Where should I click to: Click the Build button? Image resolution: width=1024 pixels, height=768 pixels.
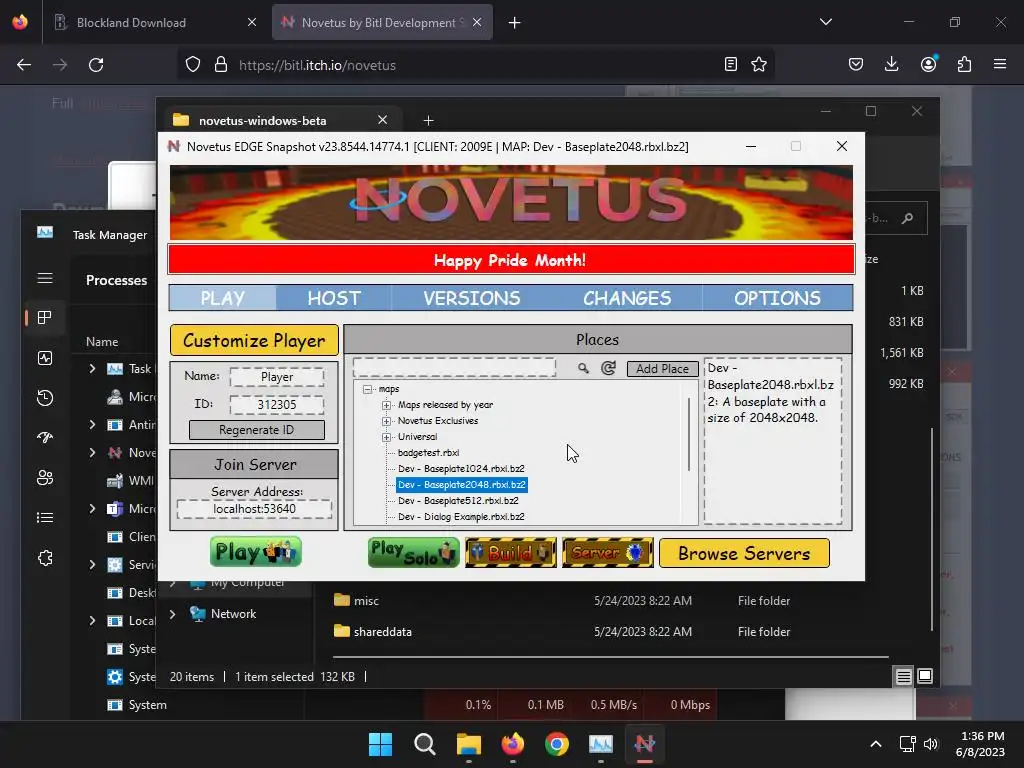coord(511,552)
